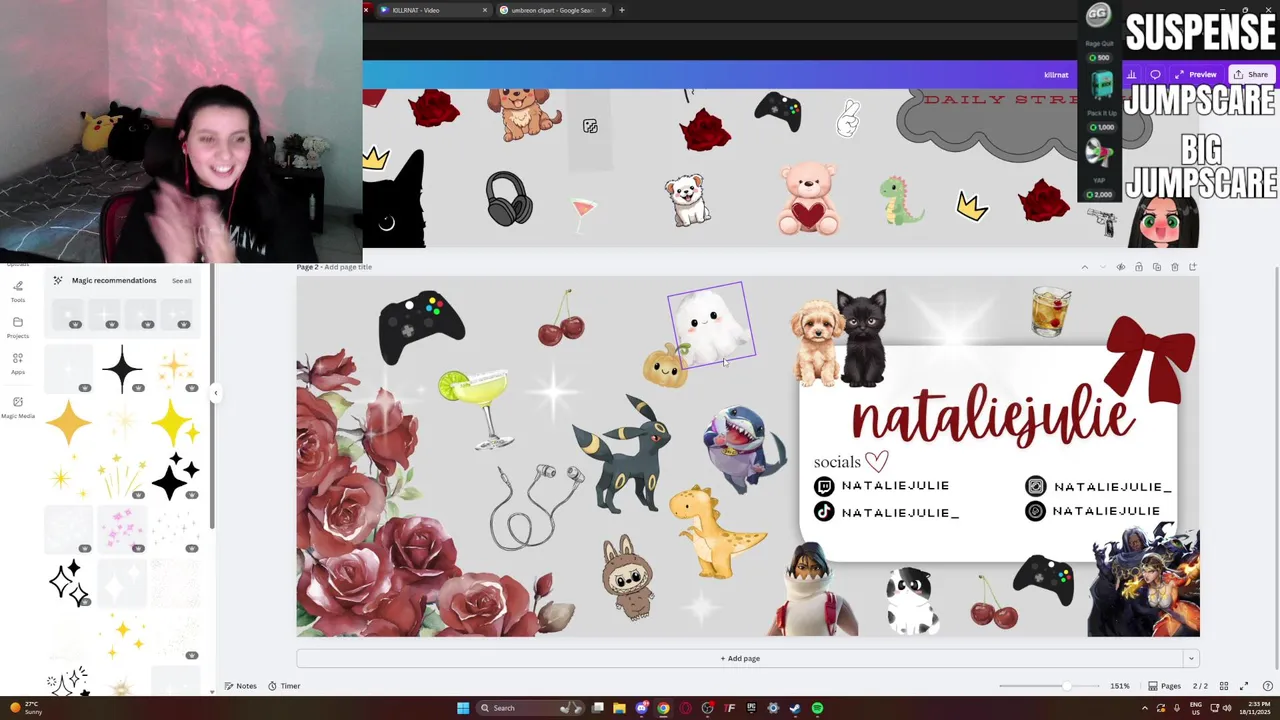Screen dimensions: 1280x720
Task: Click the Share button
Action: coord(1250,74)
